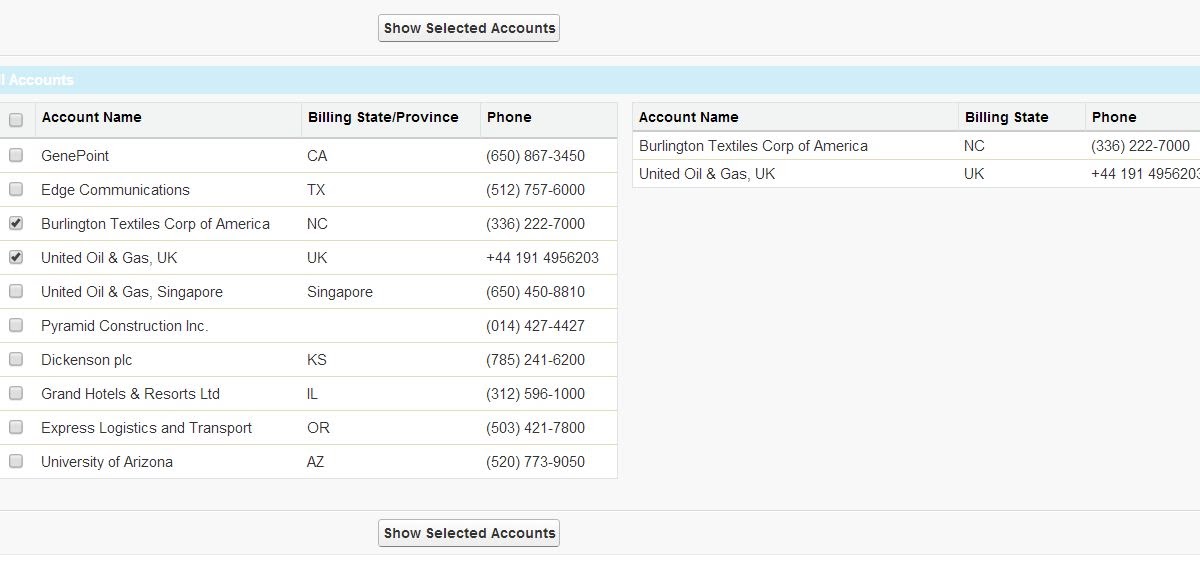Uncheck the United Oil & Gas, UK checkbox
Viewport: 1200px width, 575px height.
(x=16, y=257)
